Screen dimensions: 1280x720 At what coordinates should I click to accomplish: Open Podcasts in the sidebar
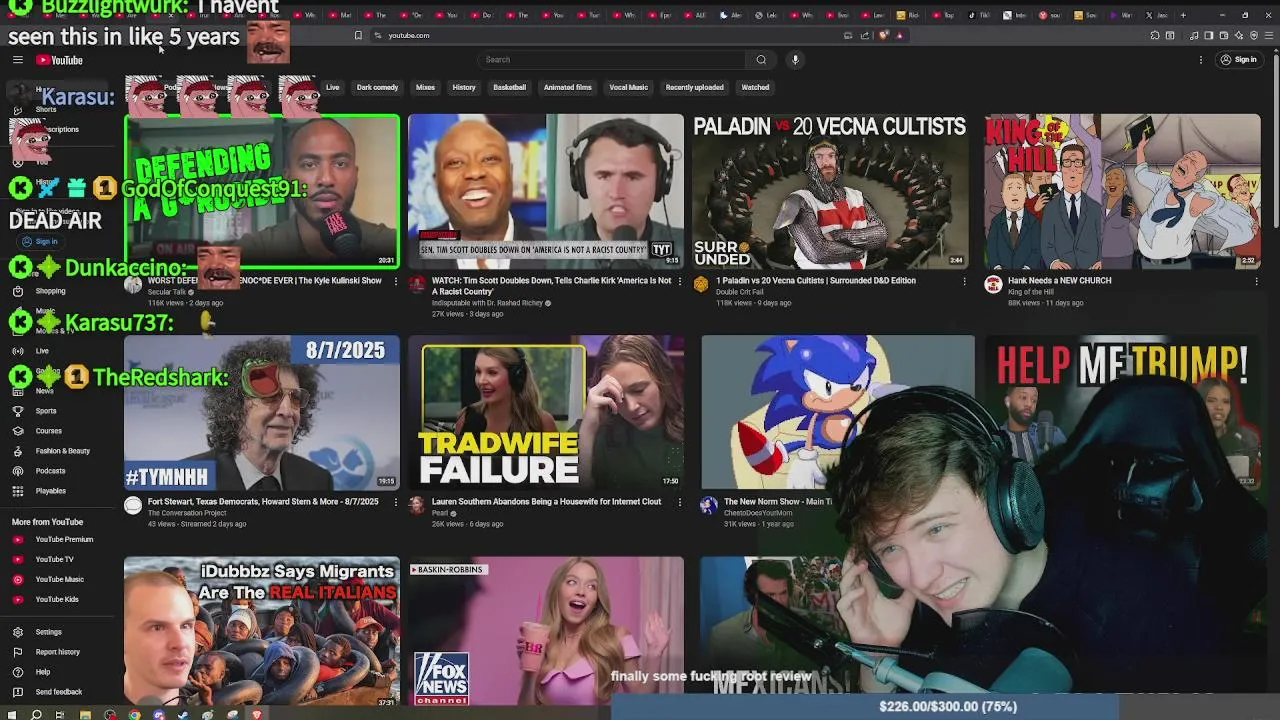coord(50,471)
